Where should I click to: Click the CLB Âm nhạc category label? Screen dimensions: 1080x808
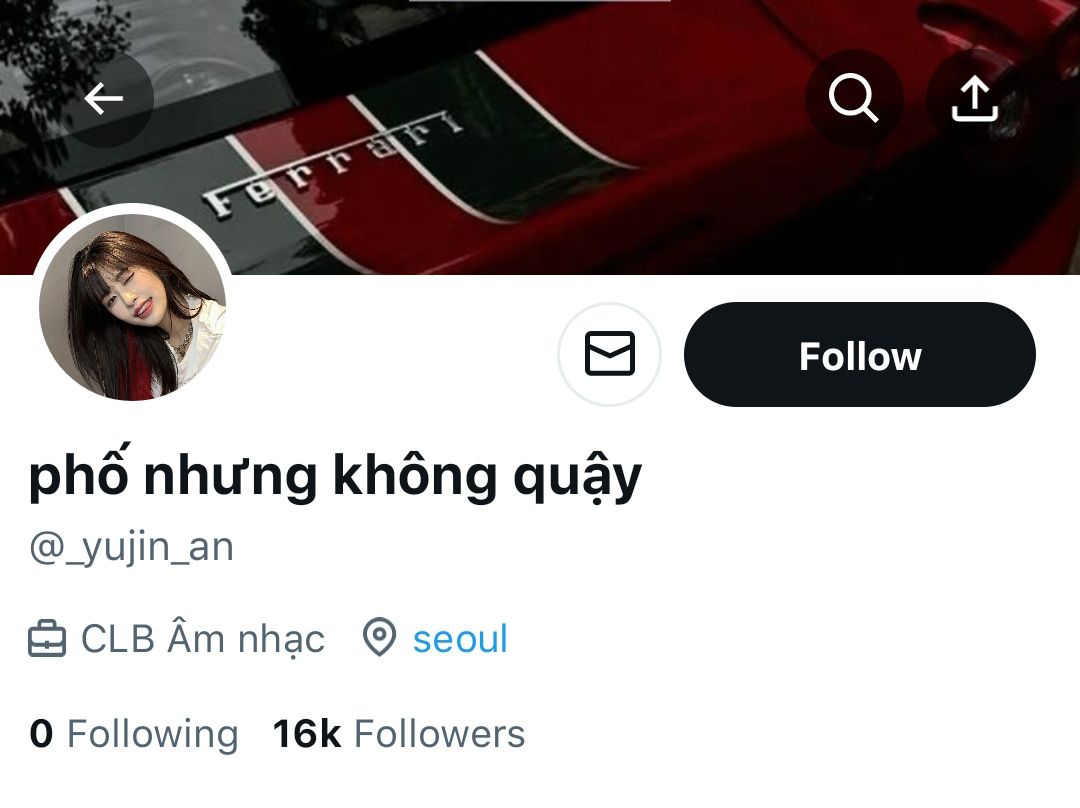pos(202,639)
